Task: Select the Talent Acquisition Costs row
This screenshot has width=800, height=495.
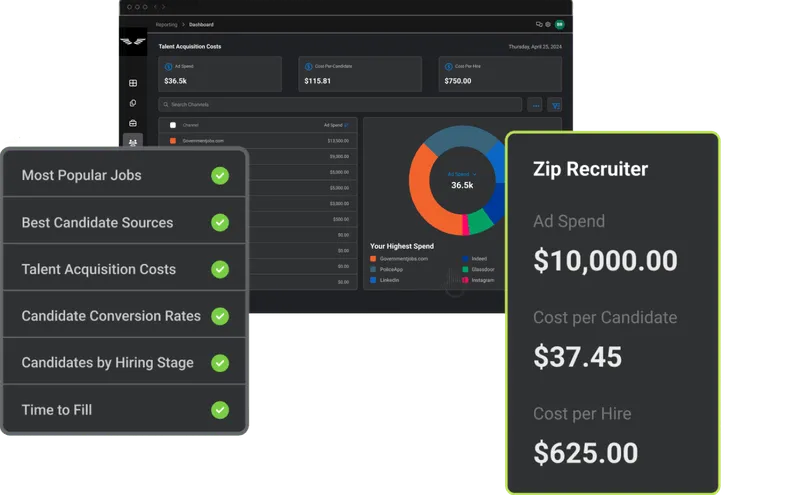Action: coord(124,269)
